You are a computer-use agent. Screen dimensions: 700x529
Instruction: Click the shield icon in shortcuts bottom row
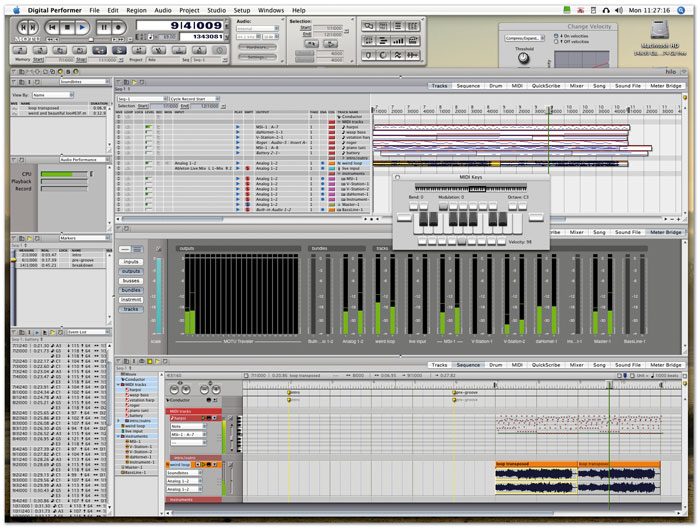[x=368, y=55]
